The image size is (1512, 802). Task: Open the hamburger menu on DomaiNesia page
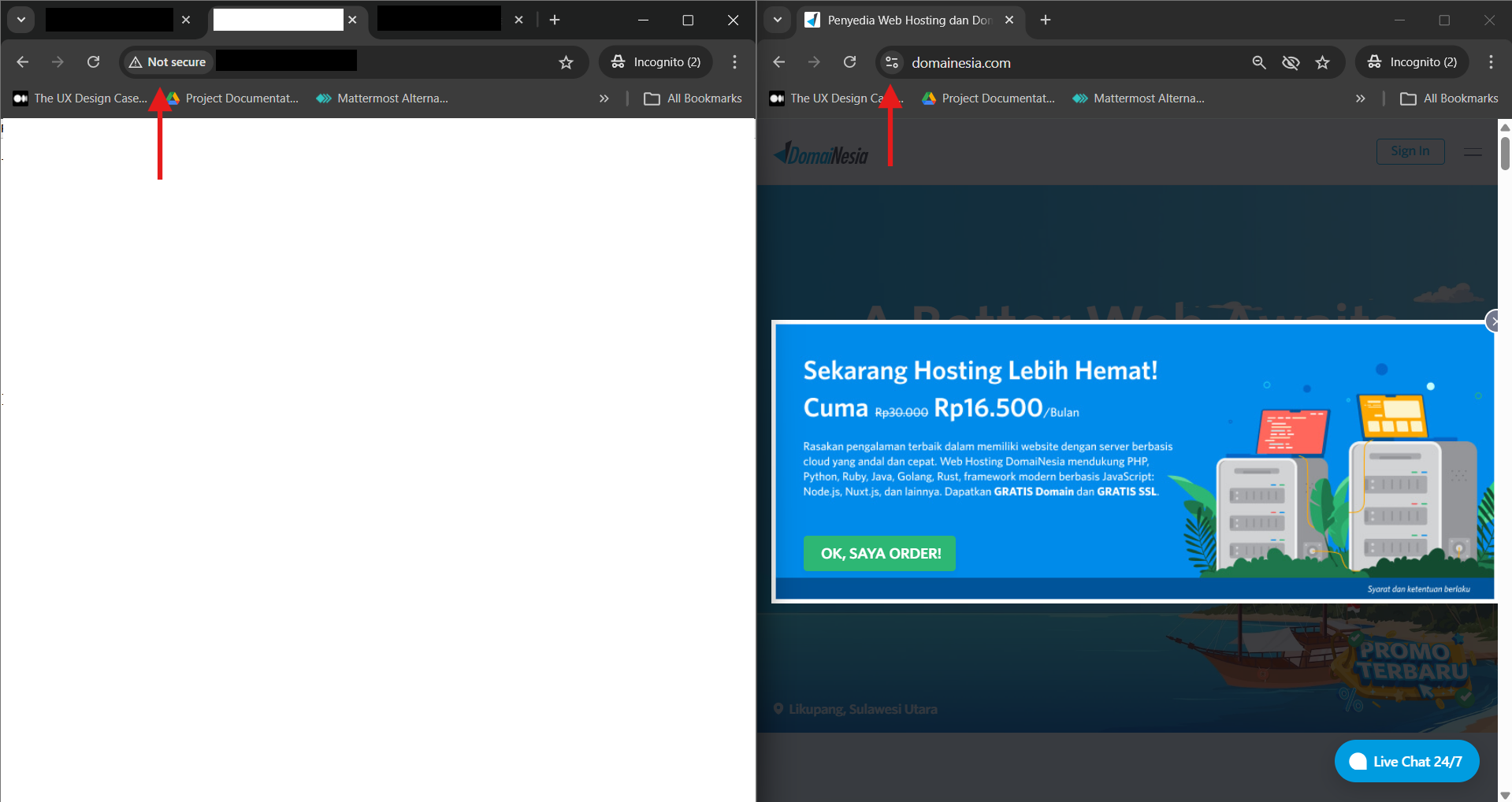[1473, 152]
